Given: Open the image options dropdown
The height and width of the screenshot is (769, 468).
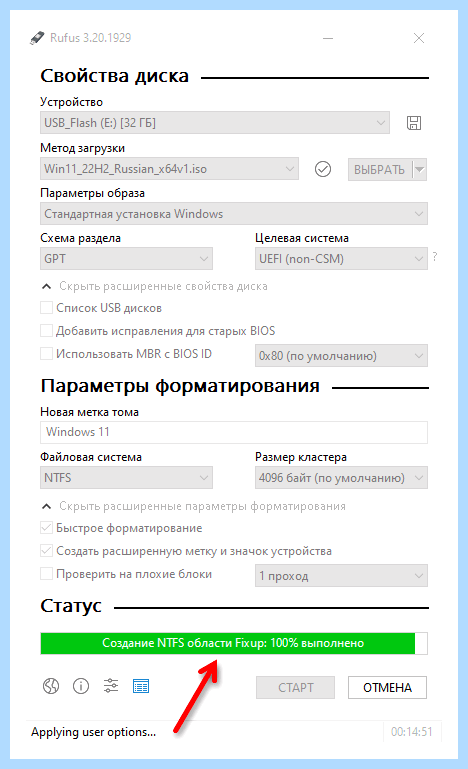Looking at the screenshot, I should pyautogui.click(x=234, y=214).
